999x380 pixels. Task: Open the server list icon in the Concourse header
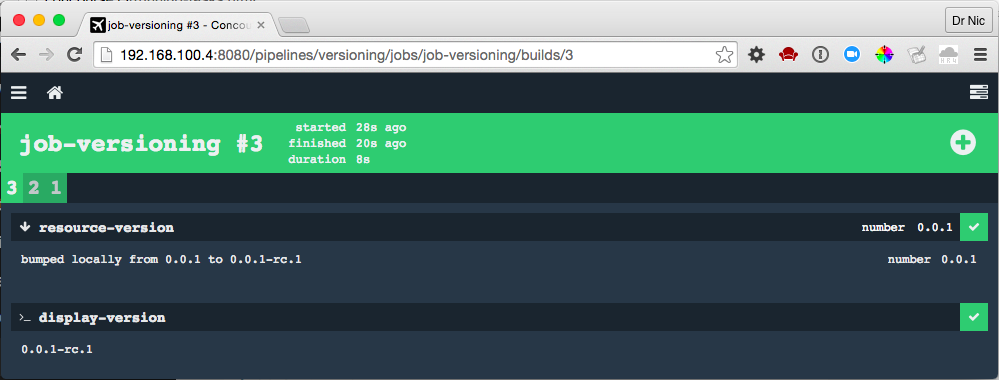979,93
